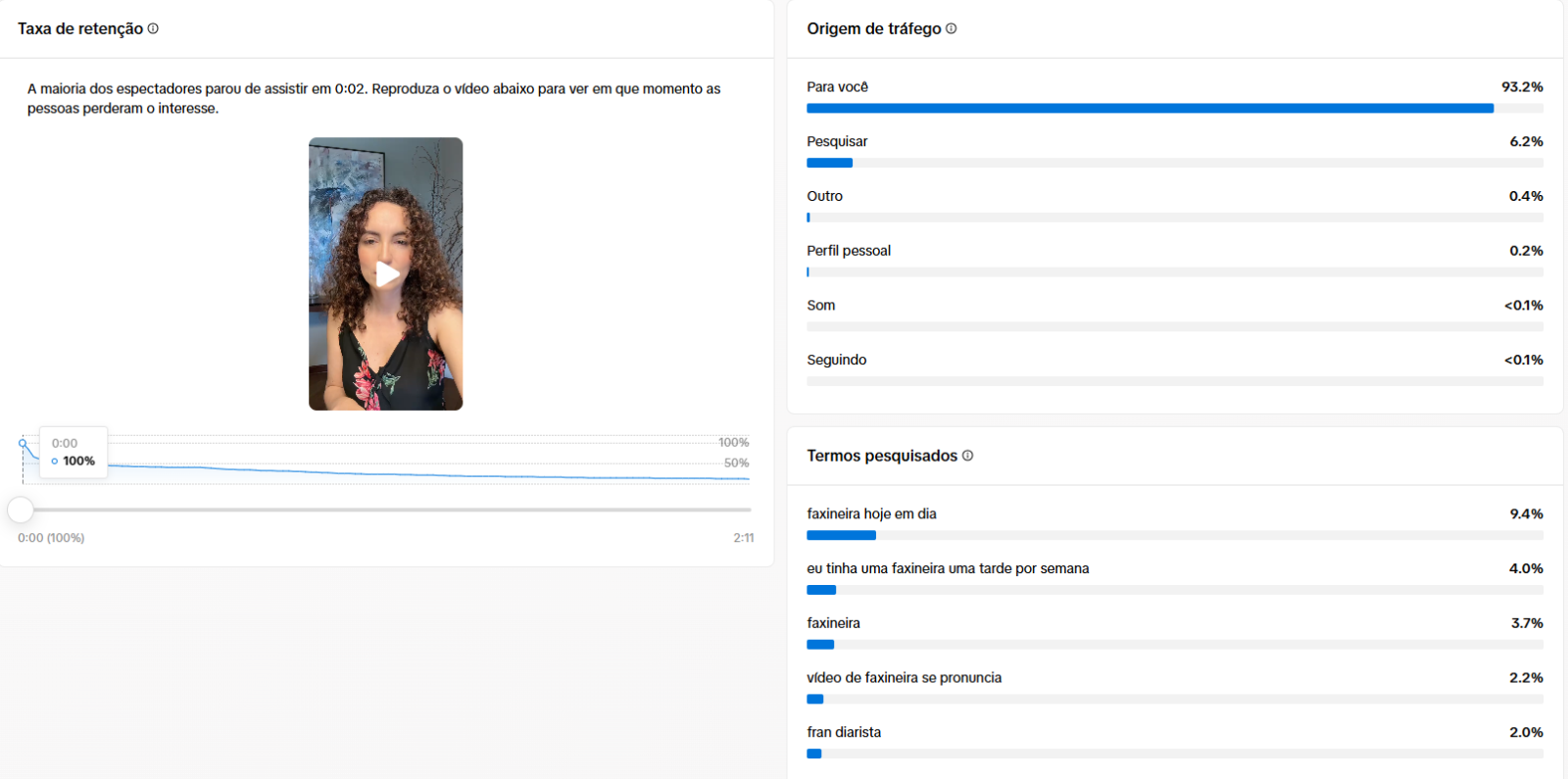Click the 'Termos pesquisados' heading
This screenshot has height=779, width=1568.
click(x=882, y=456)
